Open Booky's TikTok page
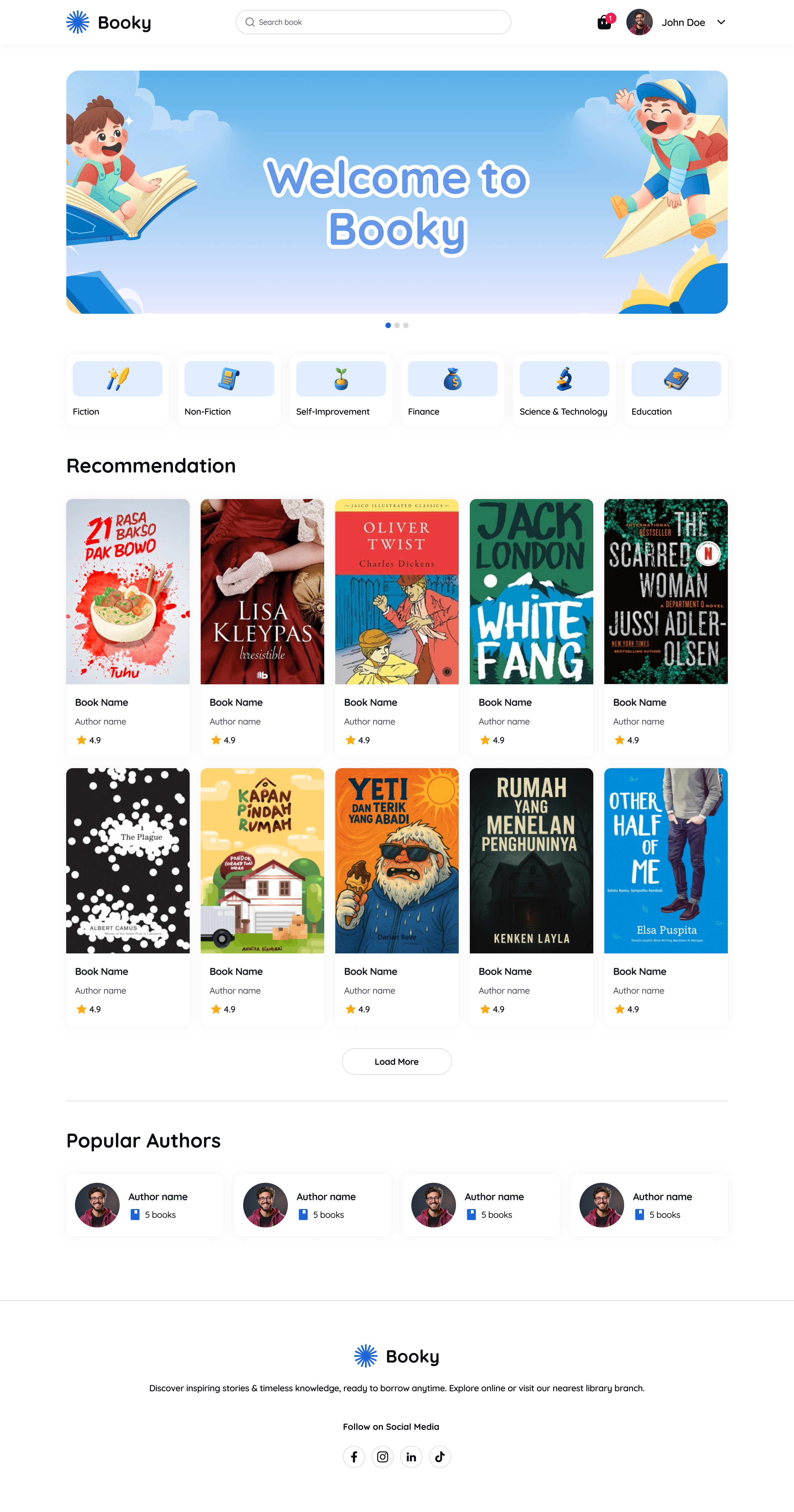 440,1457
